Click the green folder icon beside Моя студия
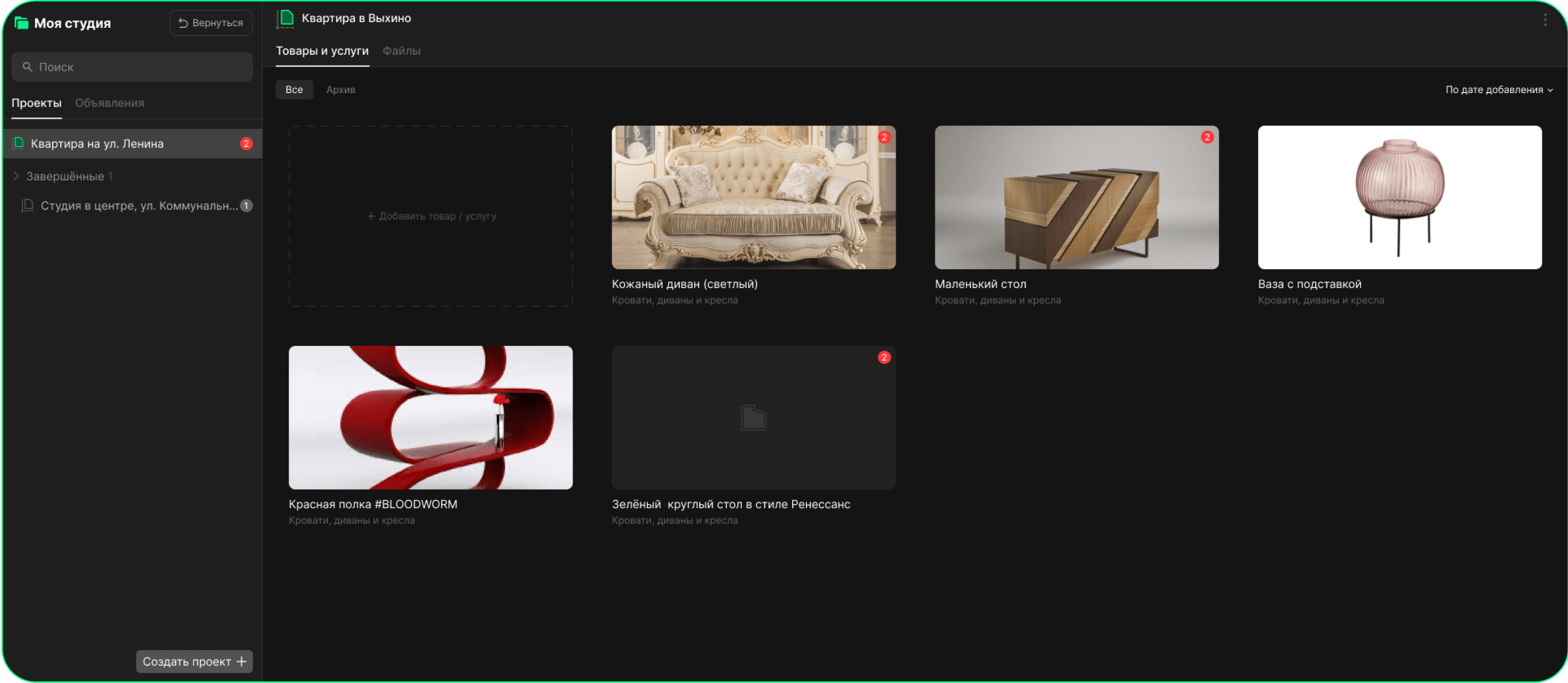This screenshot has width=1568, height=683. tap(21, 23)
